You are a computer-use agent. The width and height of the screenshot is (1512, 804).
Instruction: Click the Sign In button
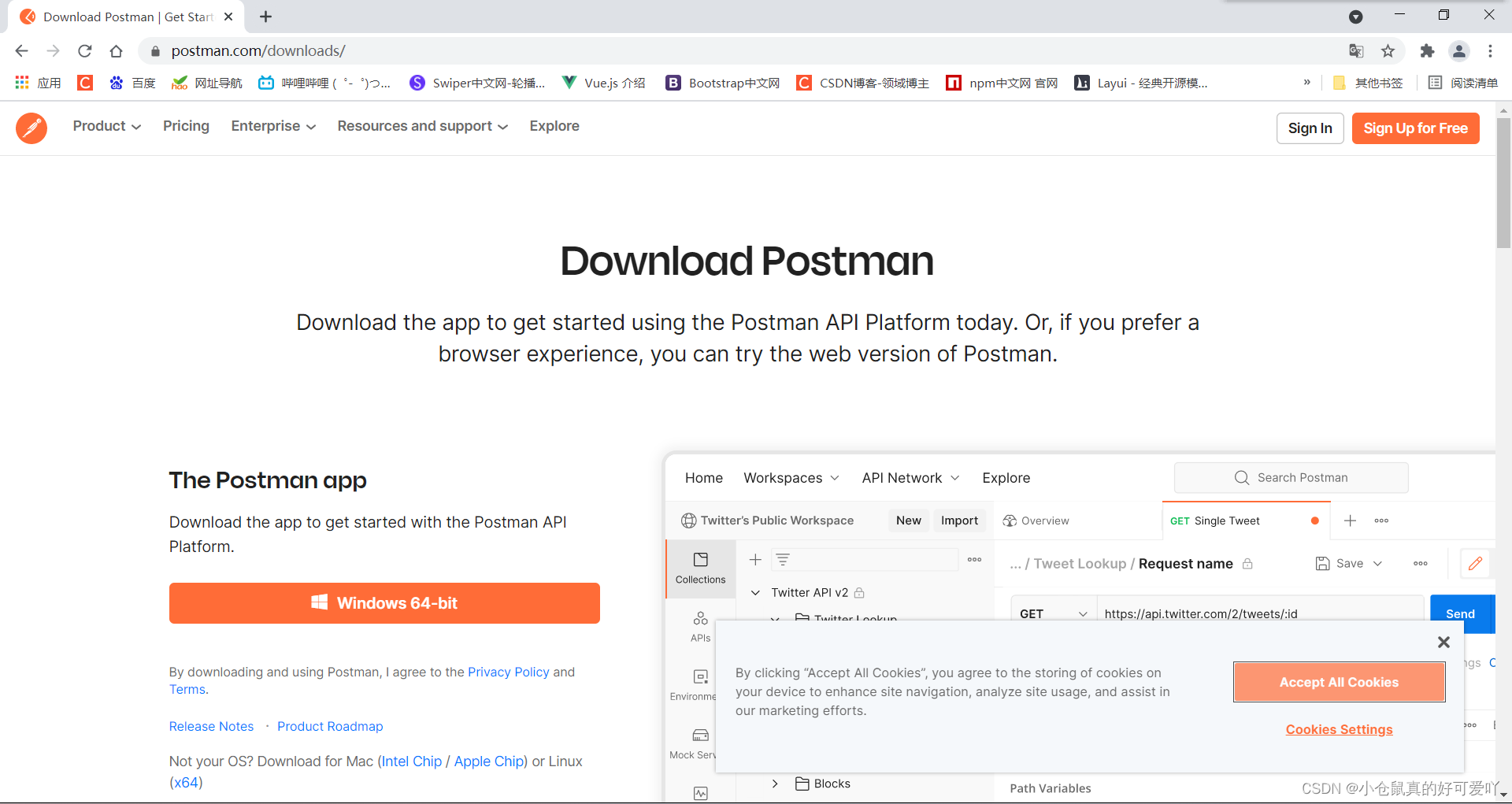(x=1310, y=128)
